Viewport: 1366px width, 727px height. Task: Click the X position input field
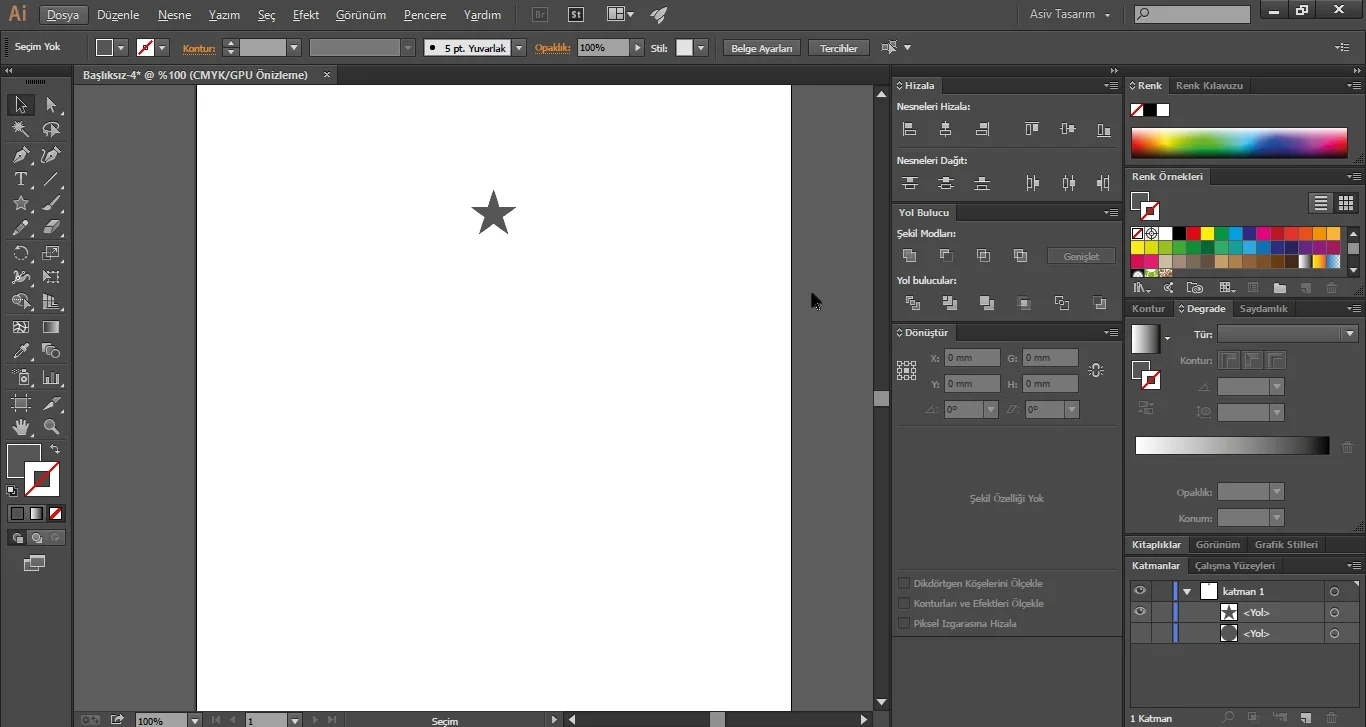point(972,357)
